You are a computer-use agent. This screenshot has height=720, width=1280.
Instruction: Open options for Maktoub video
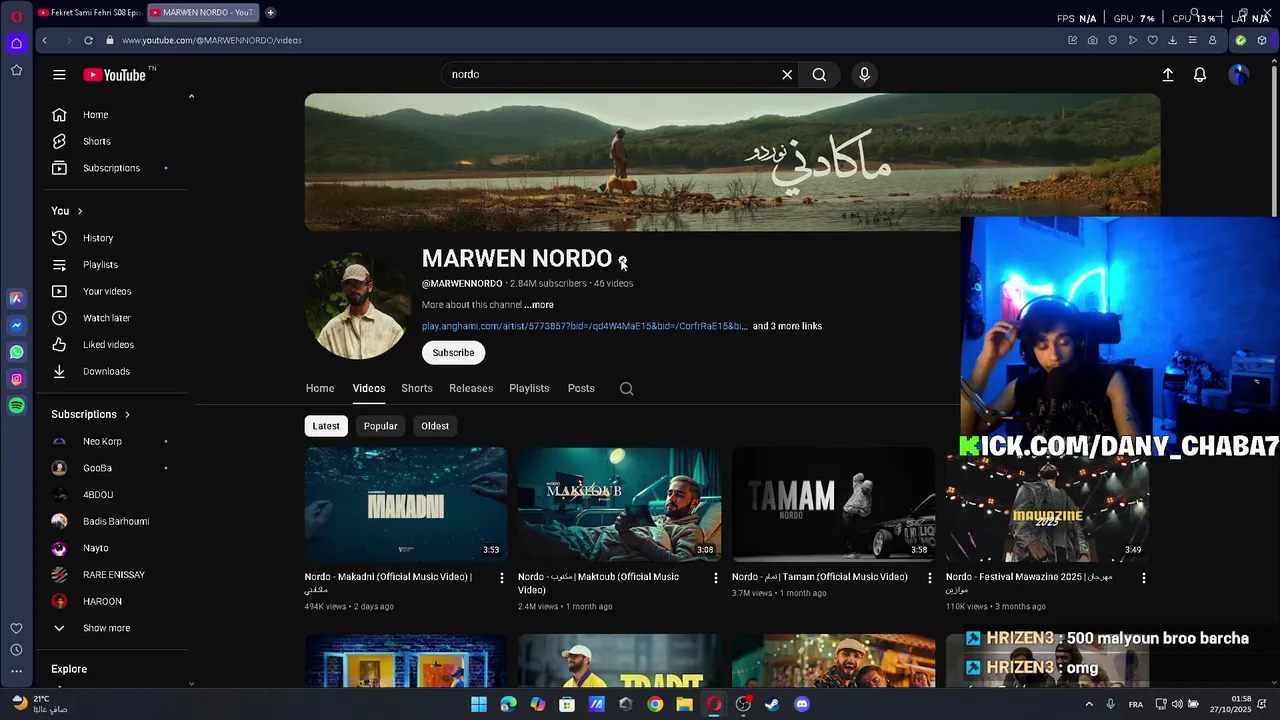715,578
